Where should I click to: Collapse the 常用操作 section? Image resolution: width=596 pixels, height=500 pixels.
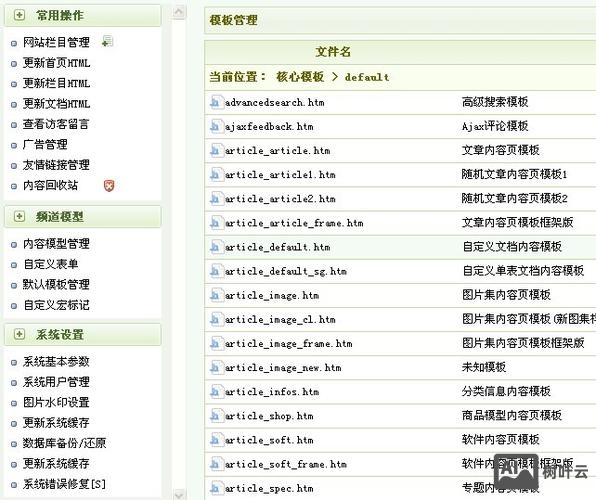19,15
